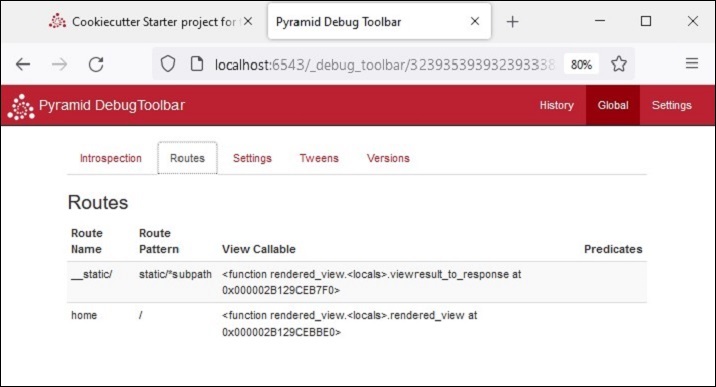Click the Routes heading

[x=98, y=202]
